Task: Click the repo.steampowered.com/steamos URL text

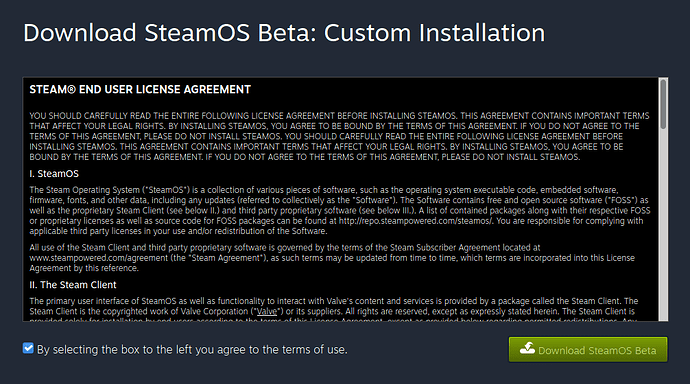Action: [x=415, y=221]
